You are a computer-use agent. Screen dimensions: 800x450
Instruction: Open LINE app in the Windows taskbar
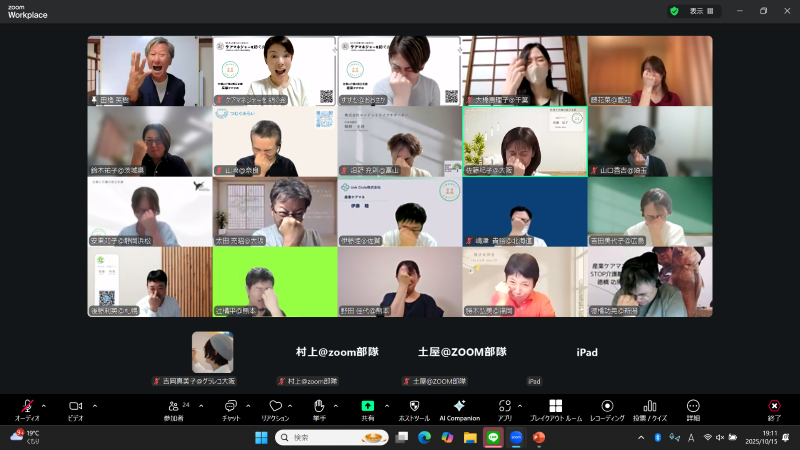point(493,437)
